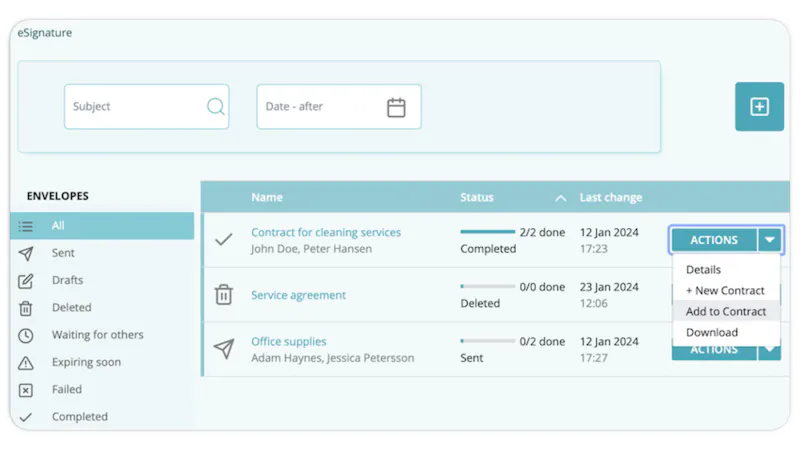Click checkmark status icon of cleaning services row
Screen dimensions: 800x450
(223, 239)
